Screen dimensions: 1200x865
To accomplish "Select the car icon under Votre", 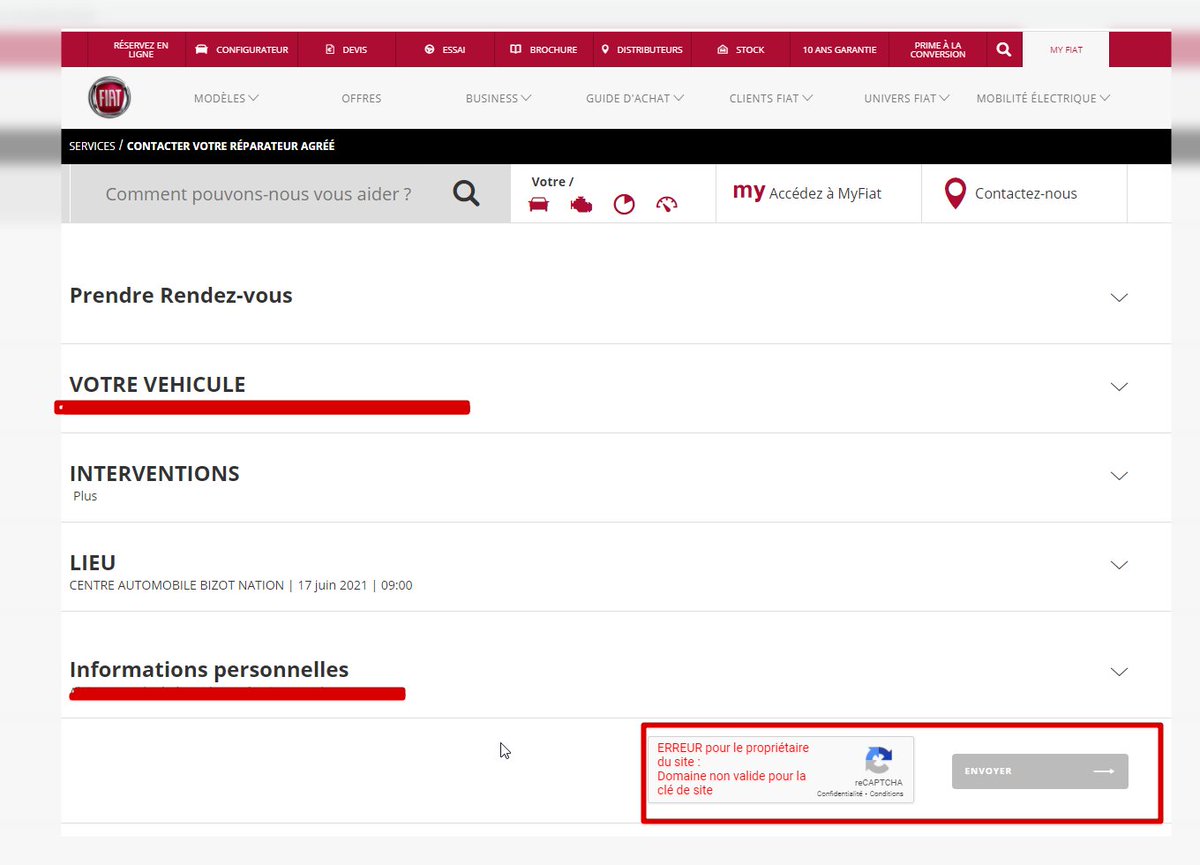I will tap(539, 205).
